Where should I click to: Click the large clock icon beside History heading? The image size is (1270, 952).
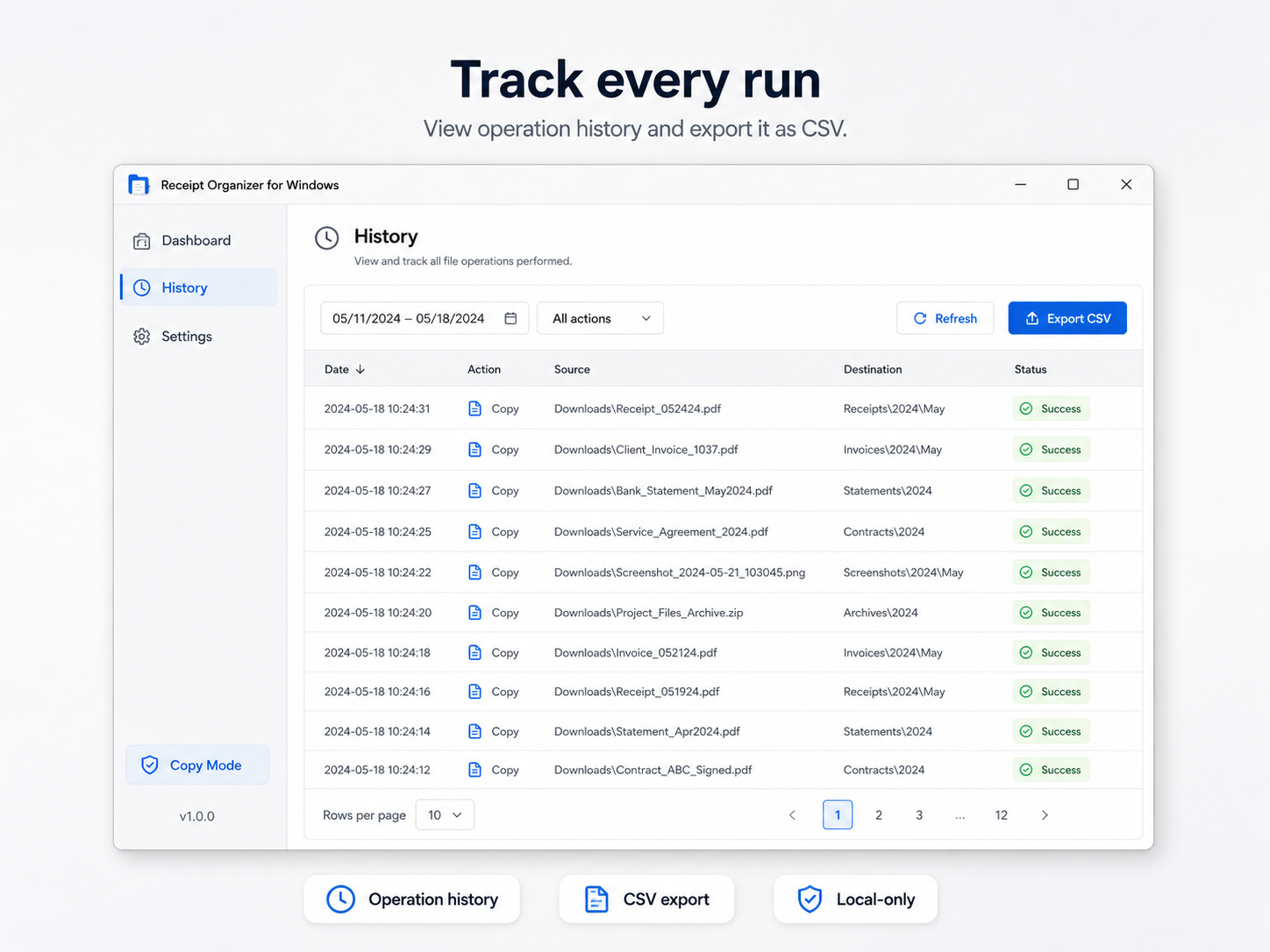coord(327,238)
